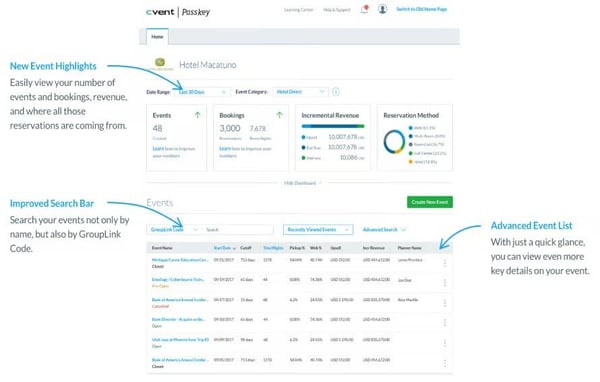Click planner name Alex Markle
The image size is (600, 382).
408,300
